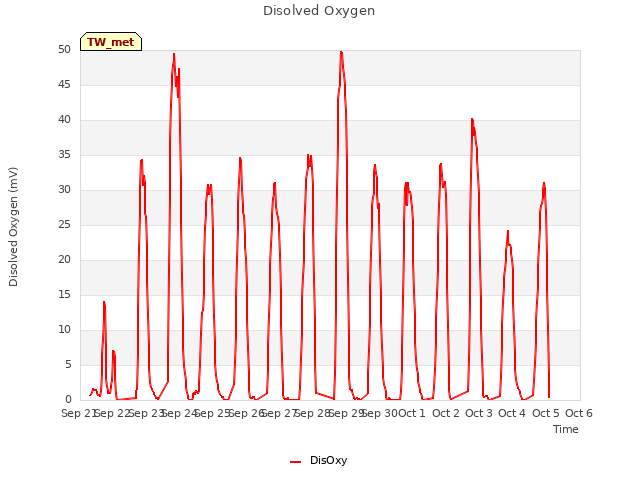
Task: Click the y-axis tick label 10
Action: 64,329
